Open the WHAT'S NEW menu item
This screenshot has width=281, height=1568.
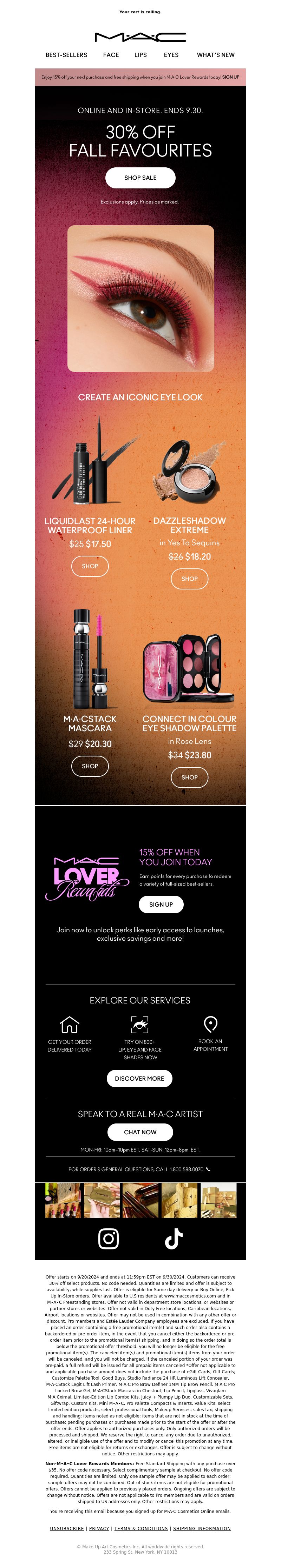tap(216, 55)
